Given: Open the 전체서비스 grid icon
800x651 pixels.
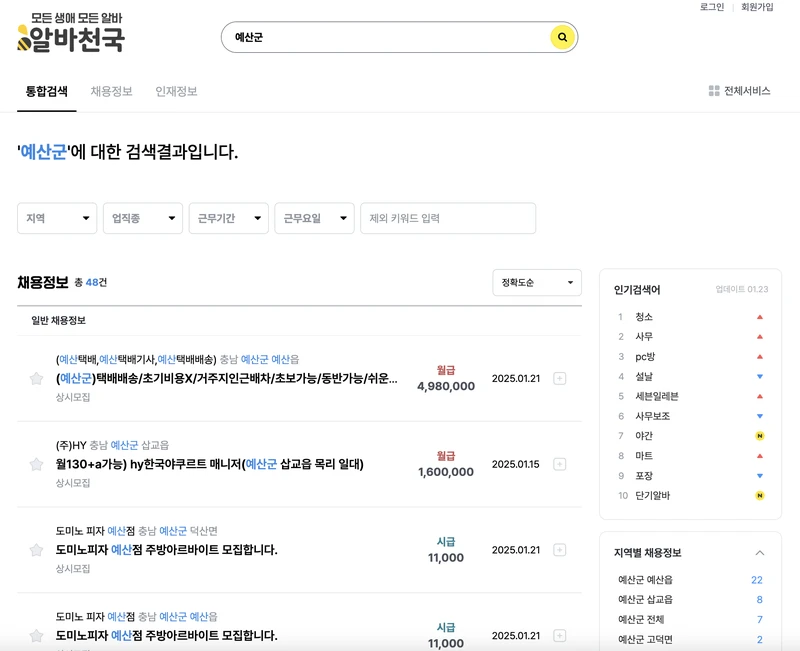Looking at the screenshot, I should (x=713, y=90).
